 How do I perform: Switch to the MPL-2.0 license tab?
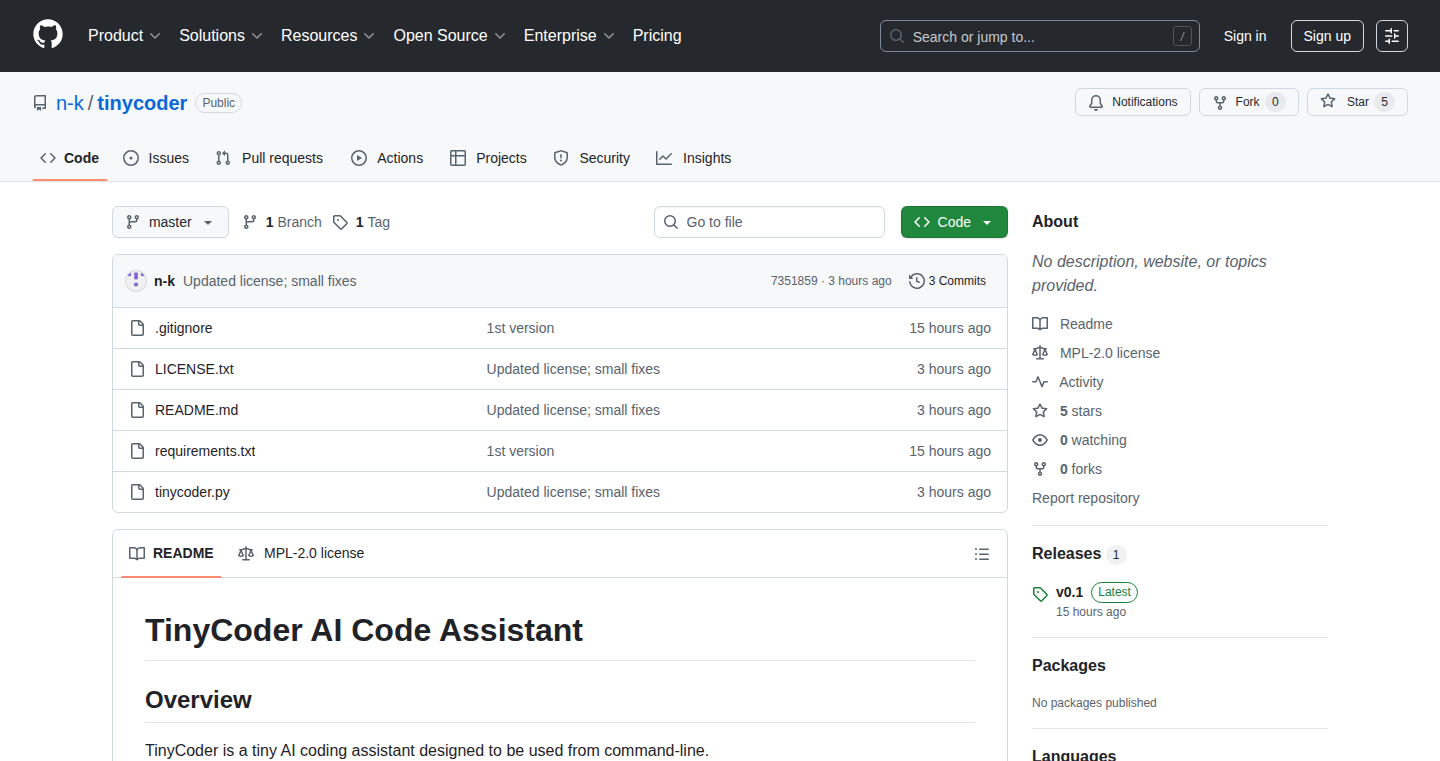[301, 553]
